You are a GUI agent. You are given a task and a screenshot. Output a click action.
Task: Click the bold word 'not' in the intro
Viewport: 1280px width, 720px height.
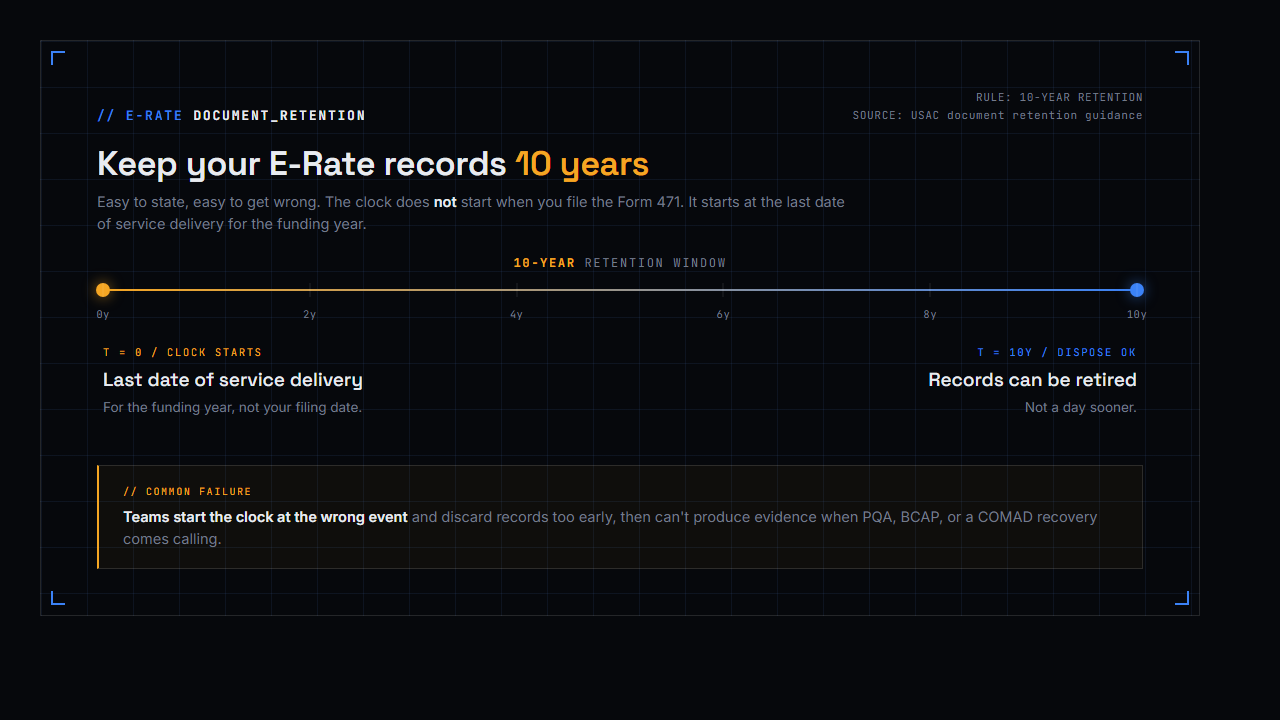point(445,202)
